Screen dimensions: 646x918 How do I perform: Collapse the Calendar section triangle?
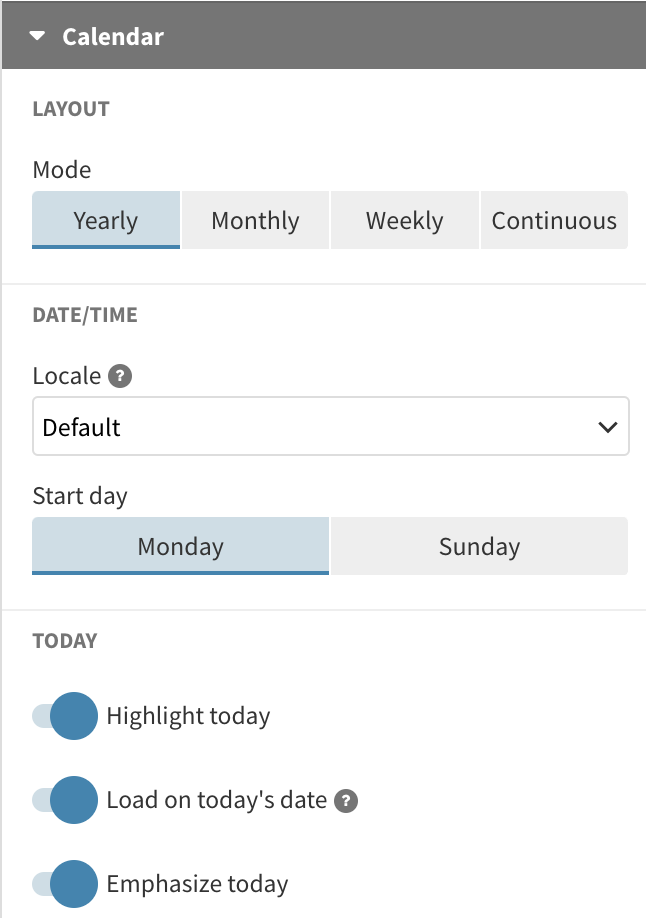click(38, 37)
